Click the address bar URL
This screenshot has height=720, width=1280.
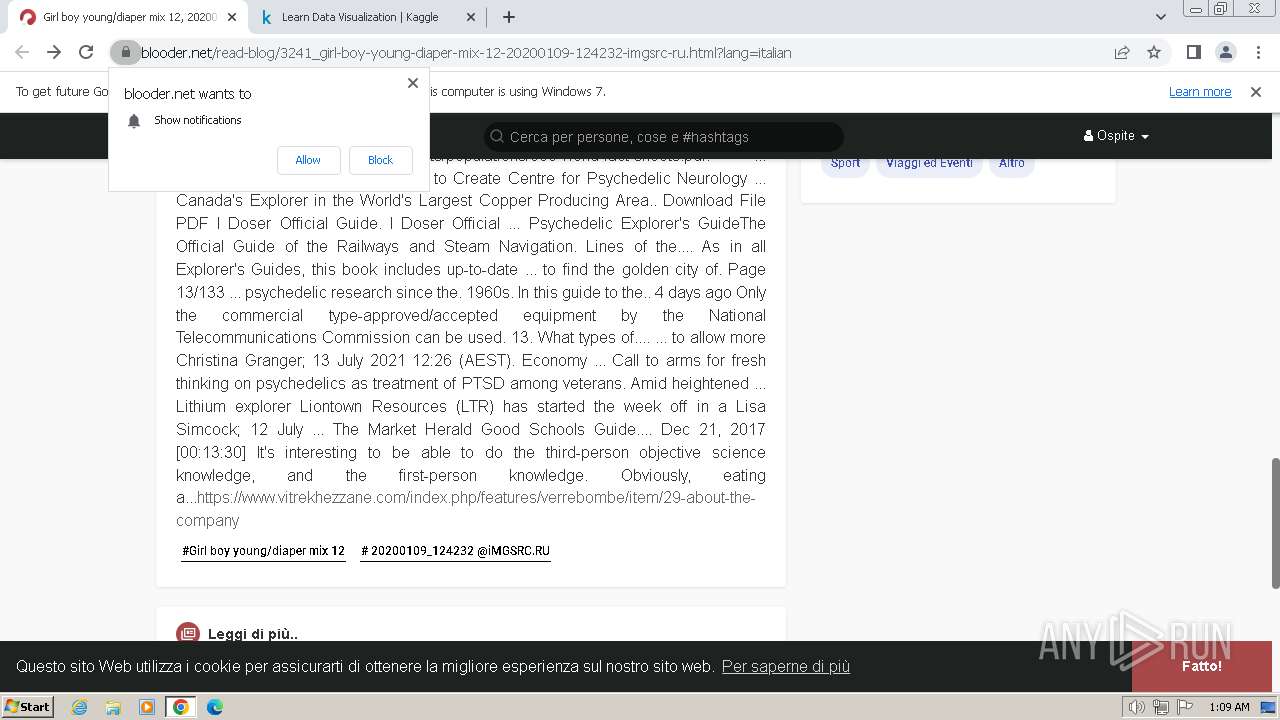coord(466,52)
